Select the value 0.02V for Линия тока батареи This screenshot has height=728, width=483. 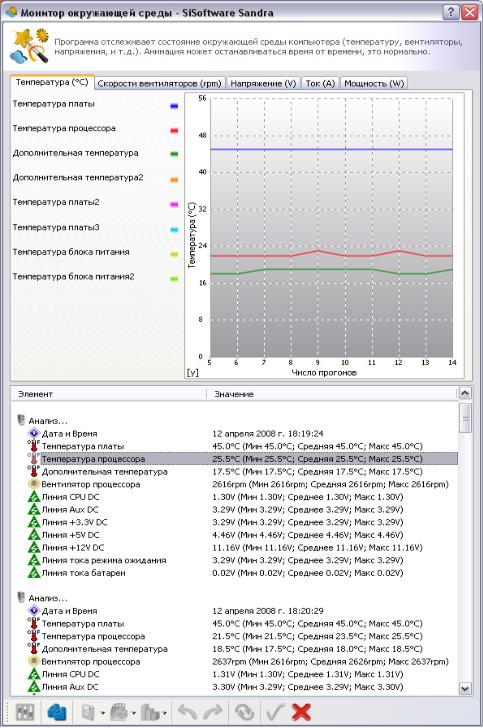(x=307, y=573)
